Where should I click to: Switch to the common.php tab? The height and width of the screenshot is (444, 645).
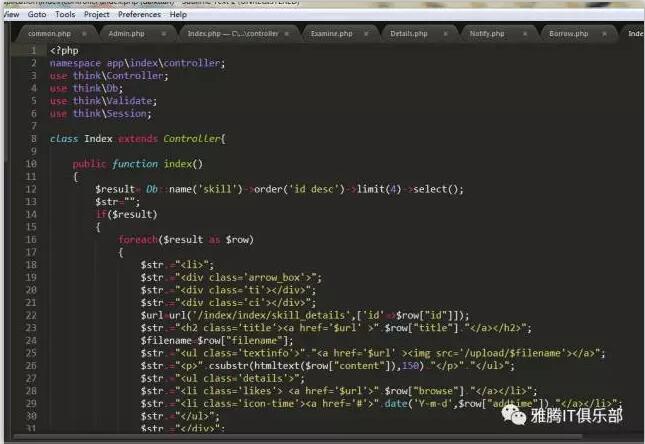[x=49, y=33]
